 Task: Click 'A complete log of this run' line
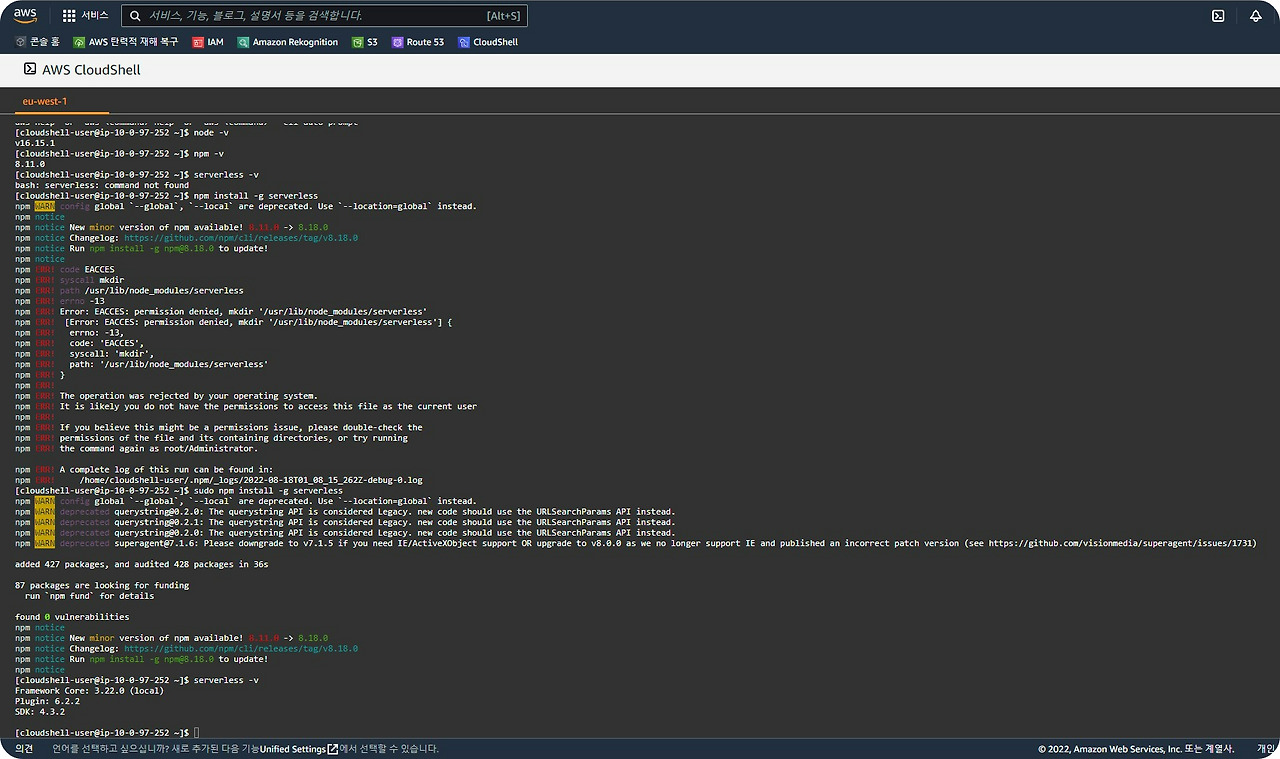click(166, 469)
